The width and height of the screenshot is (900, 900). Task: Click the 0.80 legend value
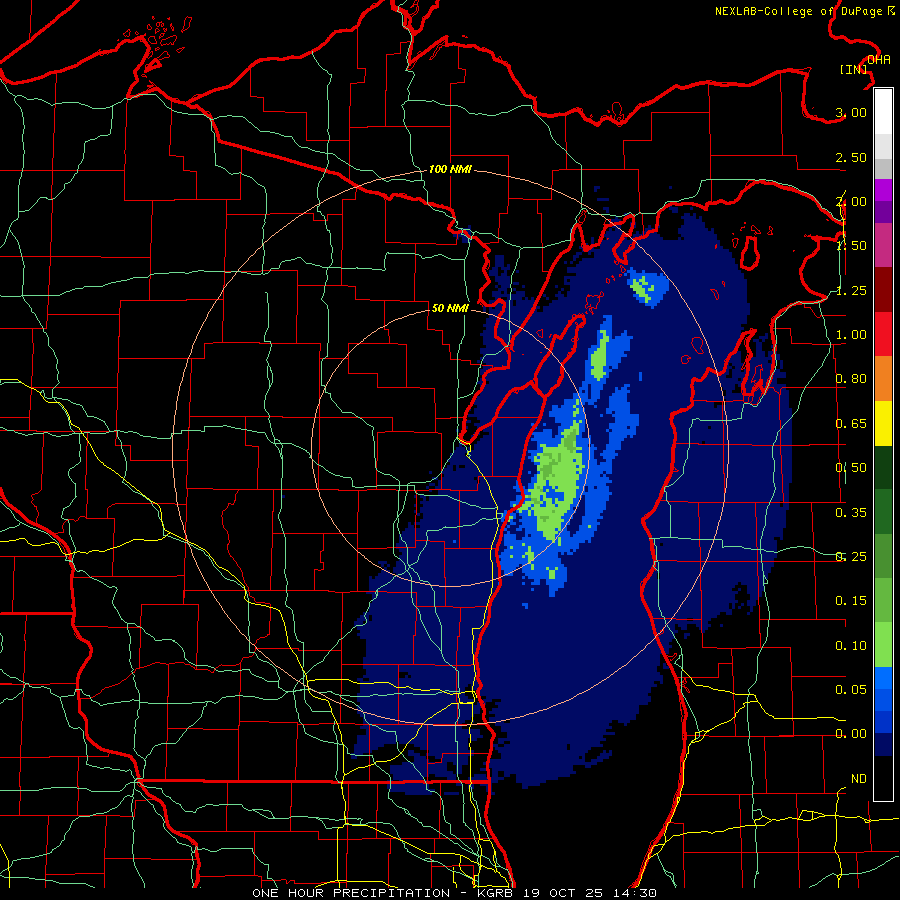(x=851, y=379)
